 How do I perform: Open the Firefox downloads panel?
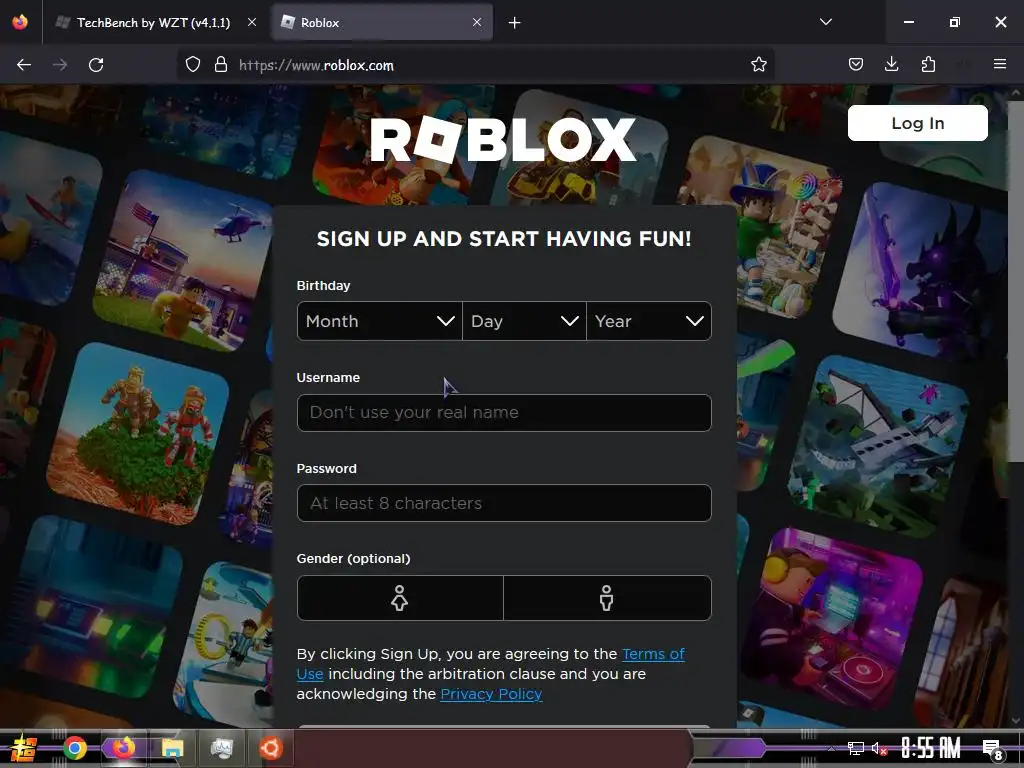[891, 65]
